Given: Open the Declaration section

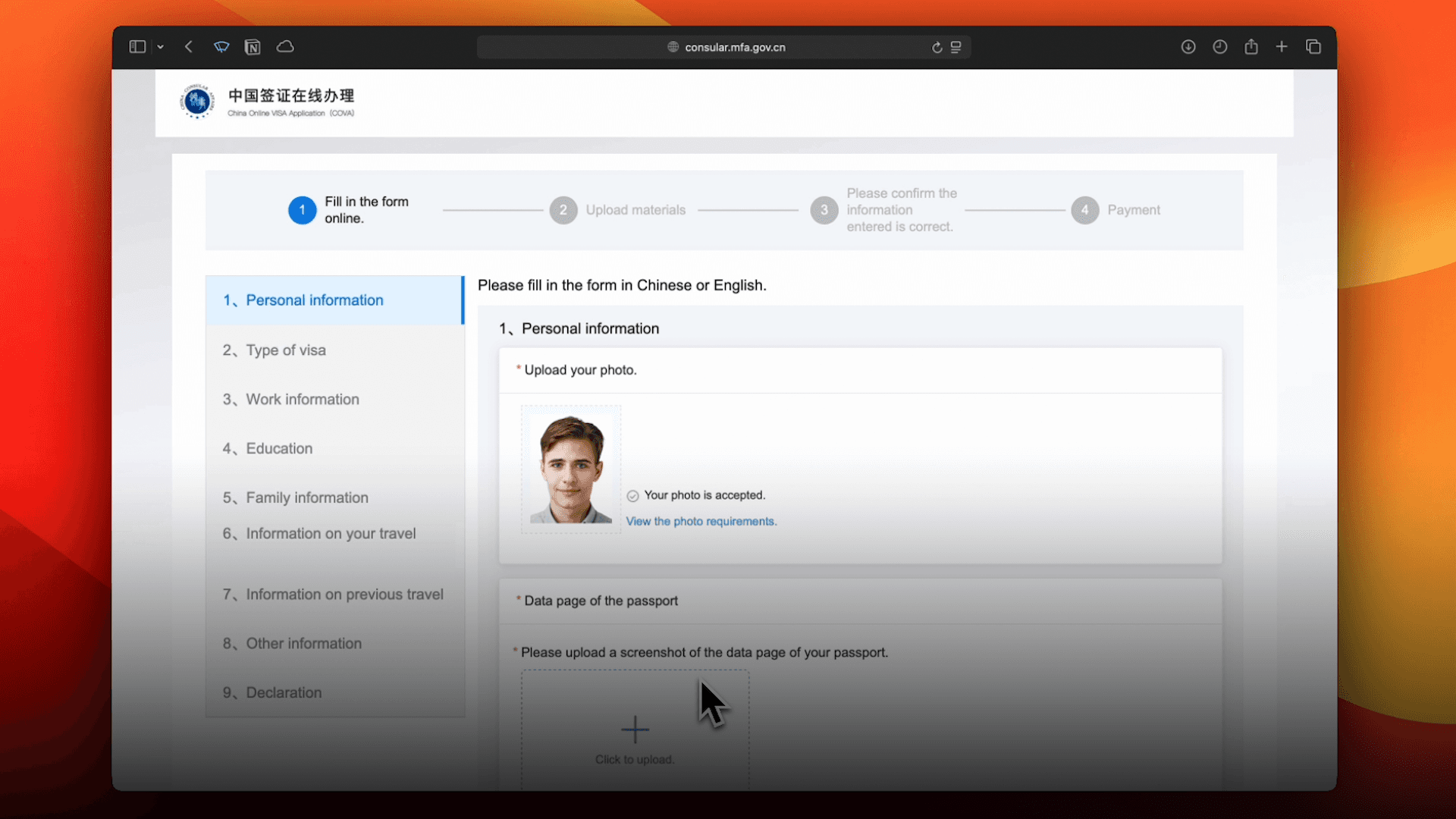Looking at the screenshot, I should click(x=284, y=693).
